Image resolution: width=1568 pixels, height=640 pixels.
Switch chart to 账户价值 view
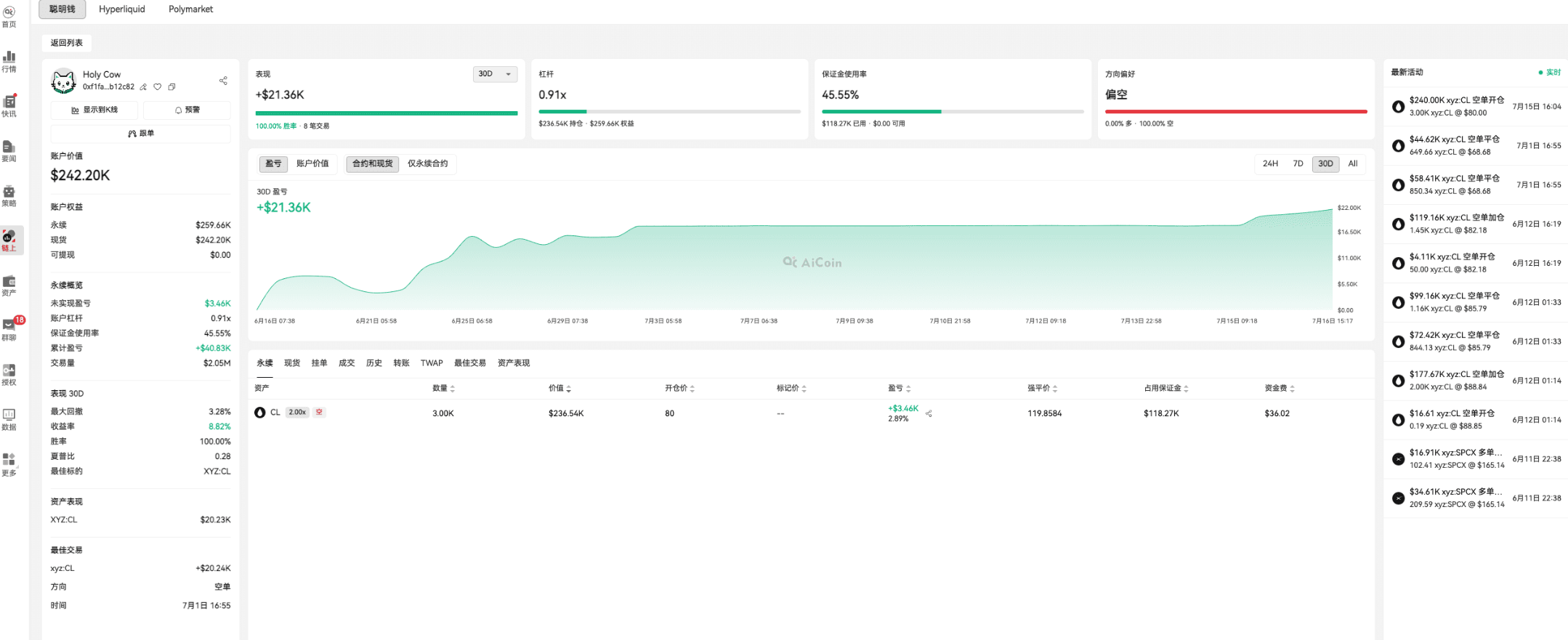[x=312, y=164]
